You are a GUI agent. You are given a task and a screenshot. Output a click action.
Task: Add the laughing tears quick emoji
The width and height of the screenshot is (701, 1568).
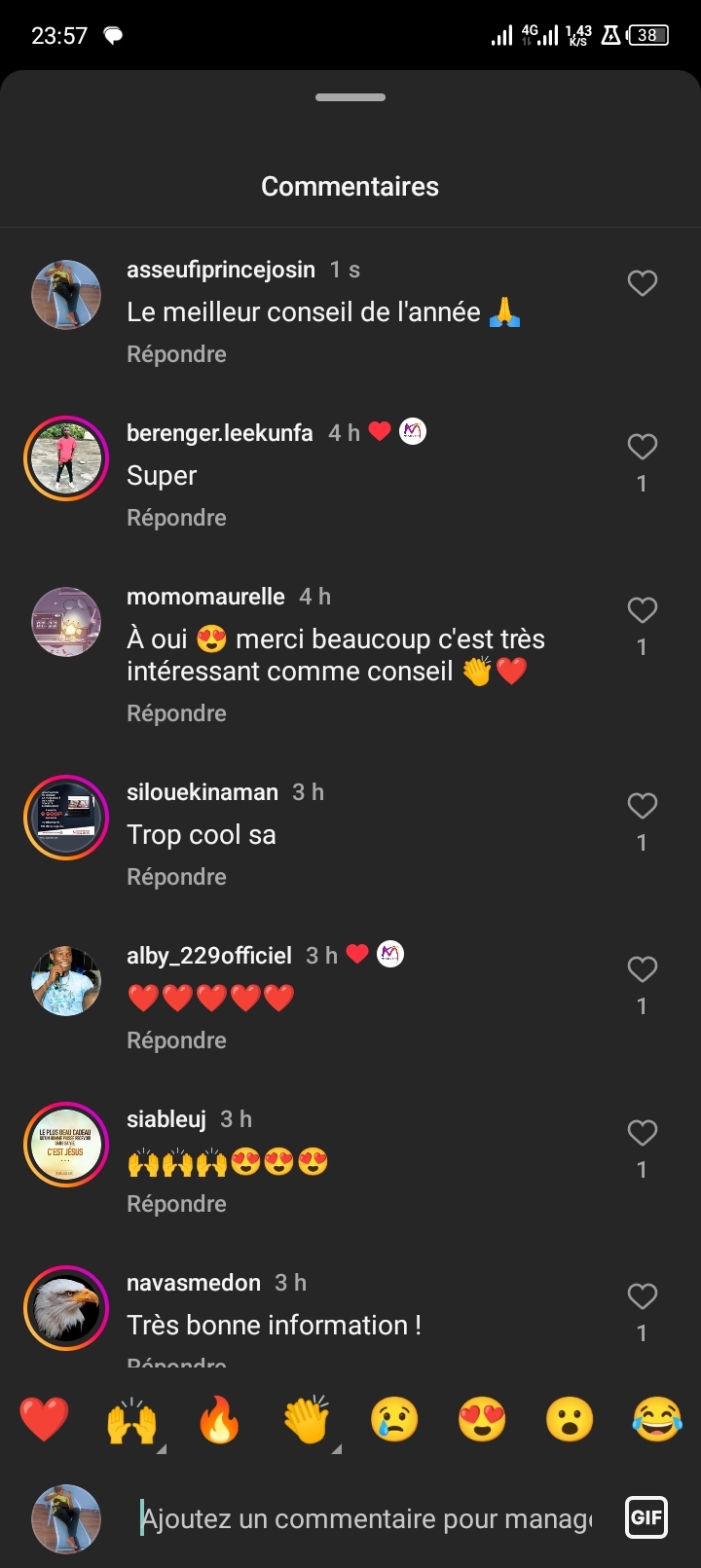pos(656,1420)
